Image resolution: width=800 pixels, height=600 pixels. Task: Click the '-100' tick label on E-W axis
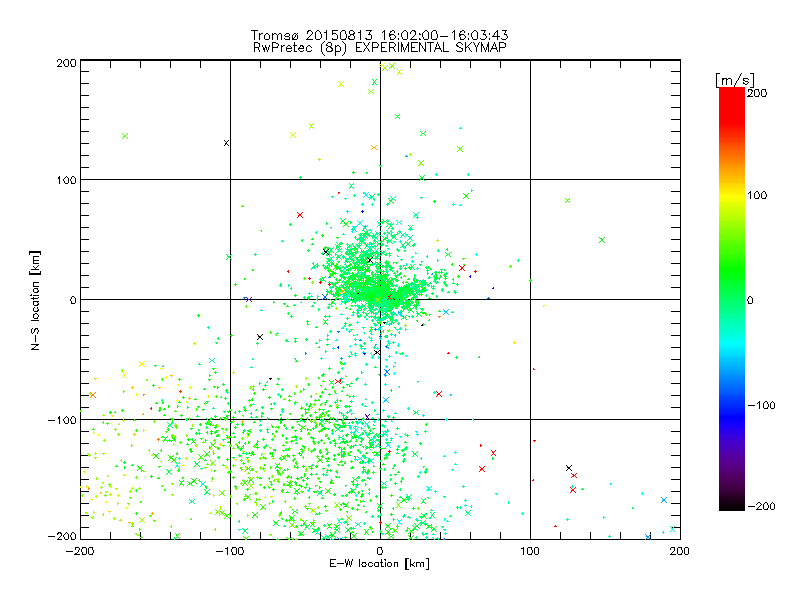point(231,551)
